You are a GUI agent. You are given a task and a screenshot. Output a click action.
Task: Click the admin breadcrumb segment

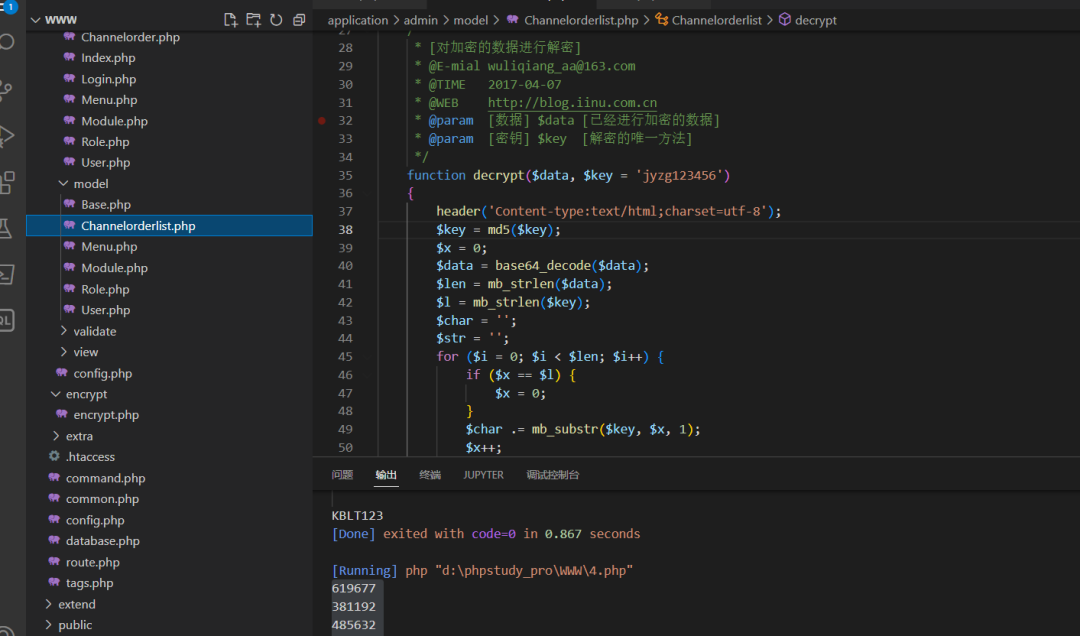tap(421, 20)
